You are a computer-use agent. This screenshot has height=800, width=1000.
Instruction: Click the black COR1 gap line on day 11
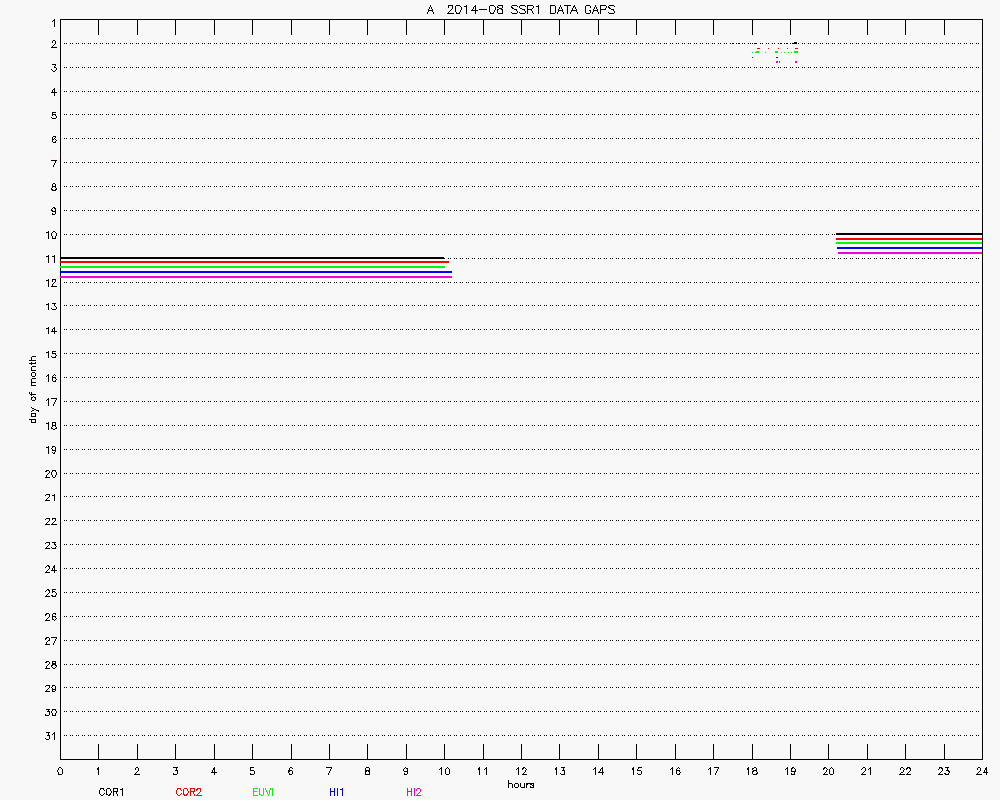(250, 258)
